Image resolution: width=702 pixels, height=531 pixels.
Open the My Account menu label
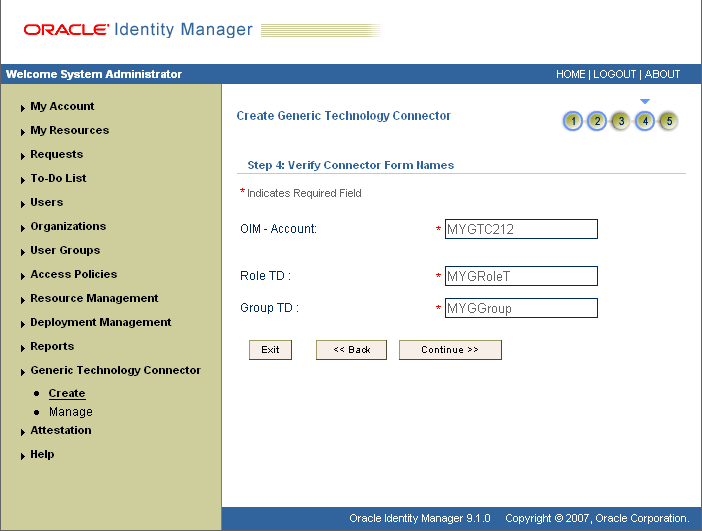pos(62,106)
